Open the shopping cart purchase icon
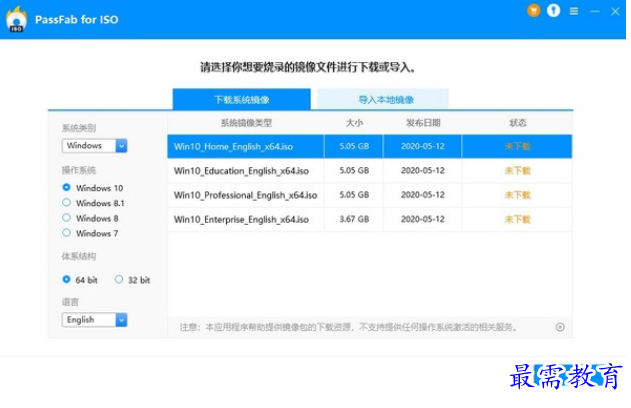 point(534,10)
